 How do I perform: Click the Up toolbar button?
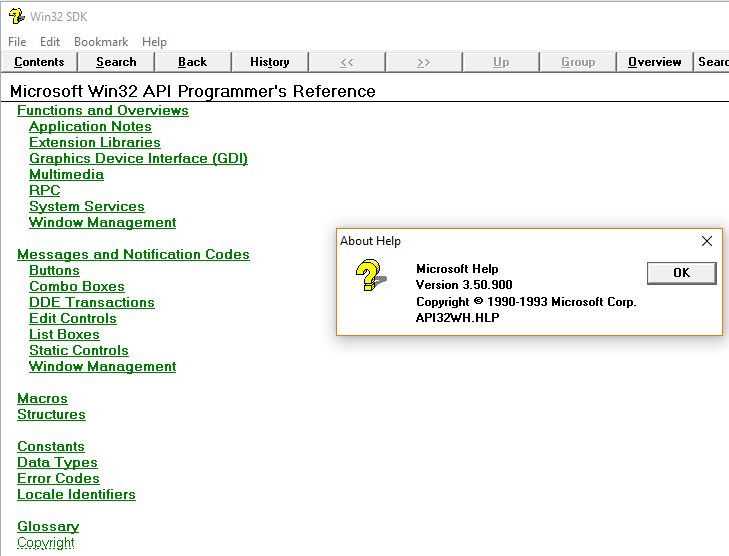501,62
